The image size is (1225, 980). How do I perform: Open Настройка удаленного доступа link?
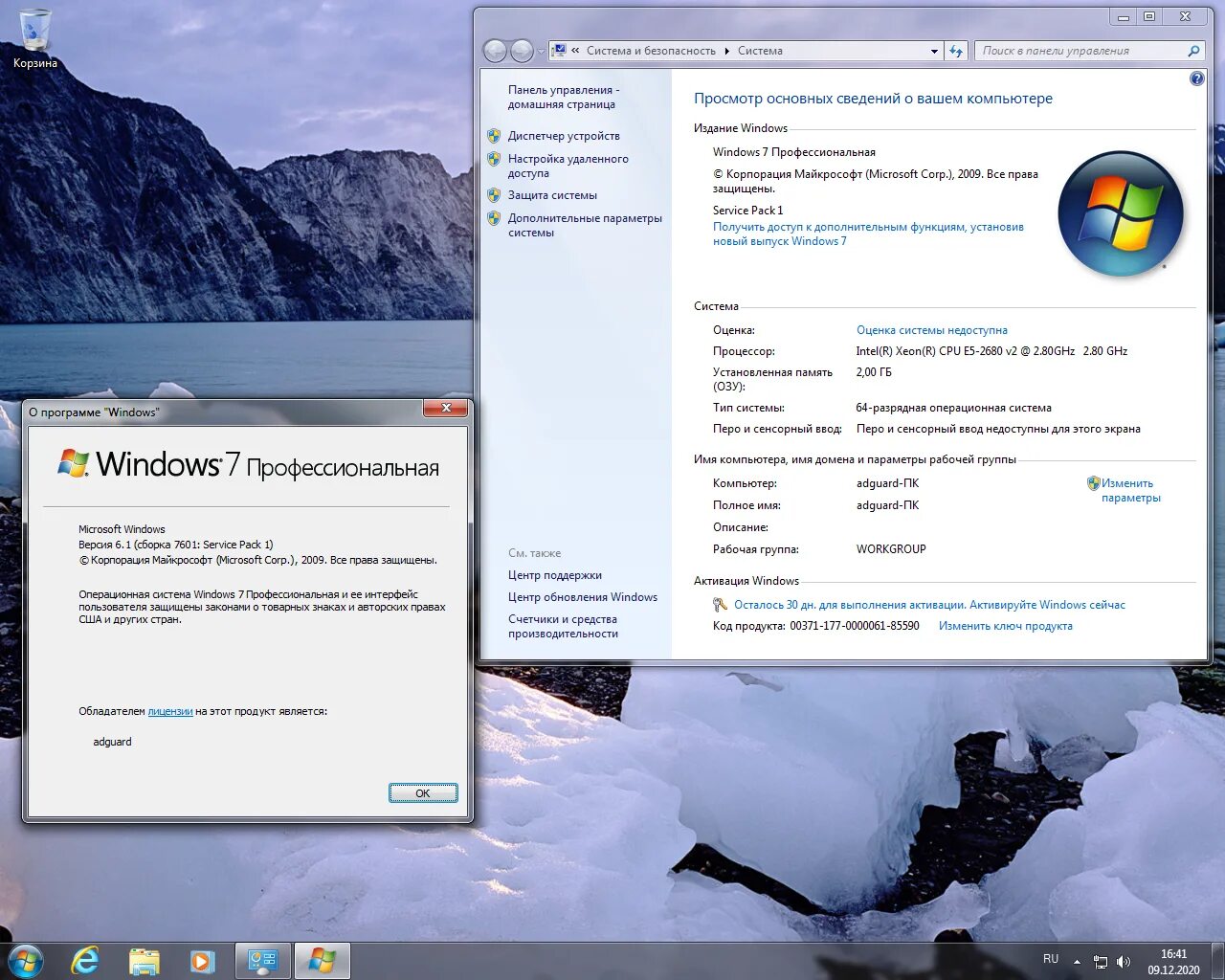pyautogui.click(x=568, y=166)
